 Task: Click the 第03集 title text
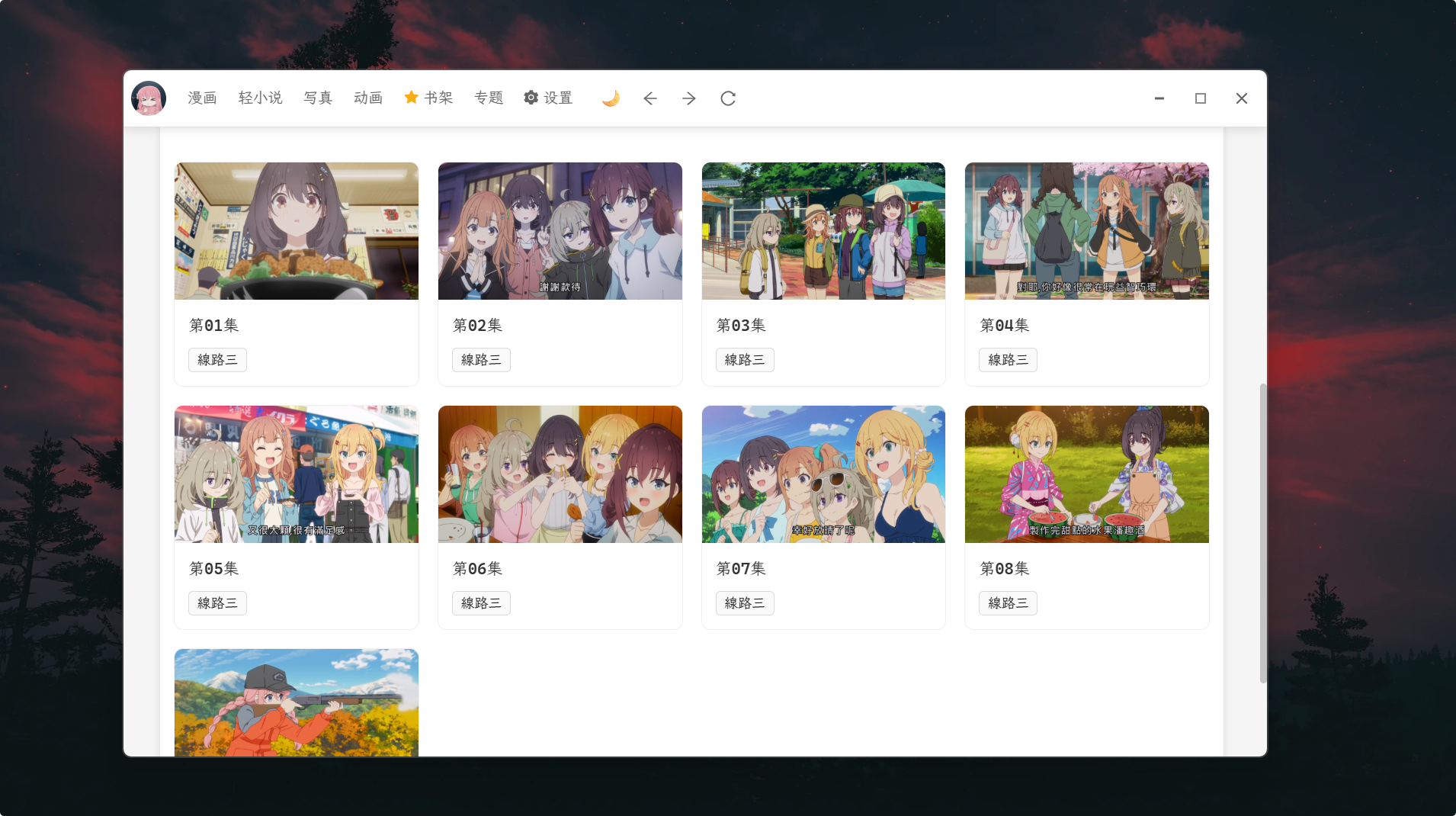pyautogui.click(x=741, y=326)
